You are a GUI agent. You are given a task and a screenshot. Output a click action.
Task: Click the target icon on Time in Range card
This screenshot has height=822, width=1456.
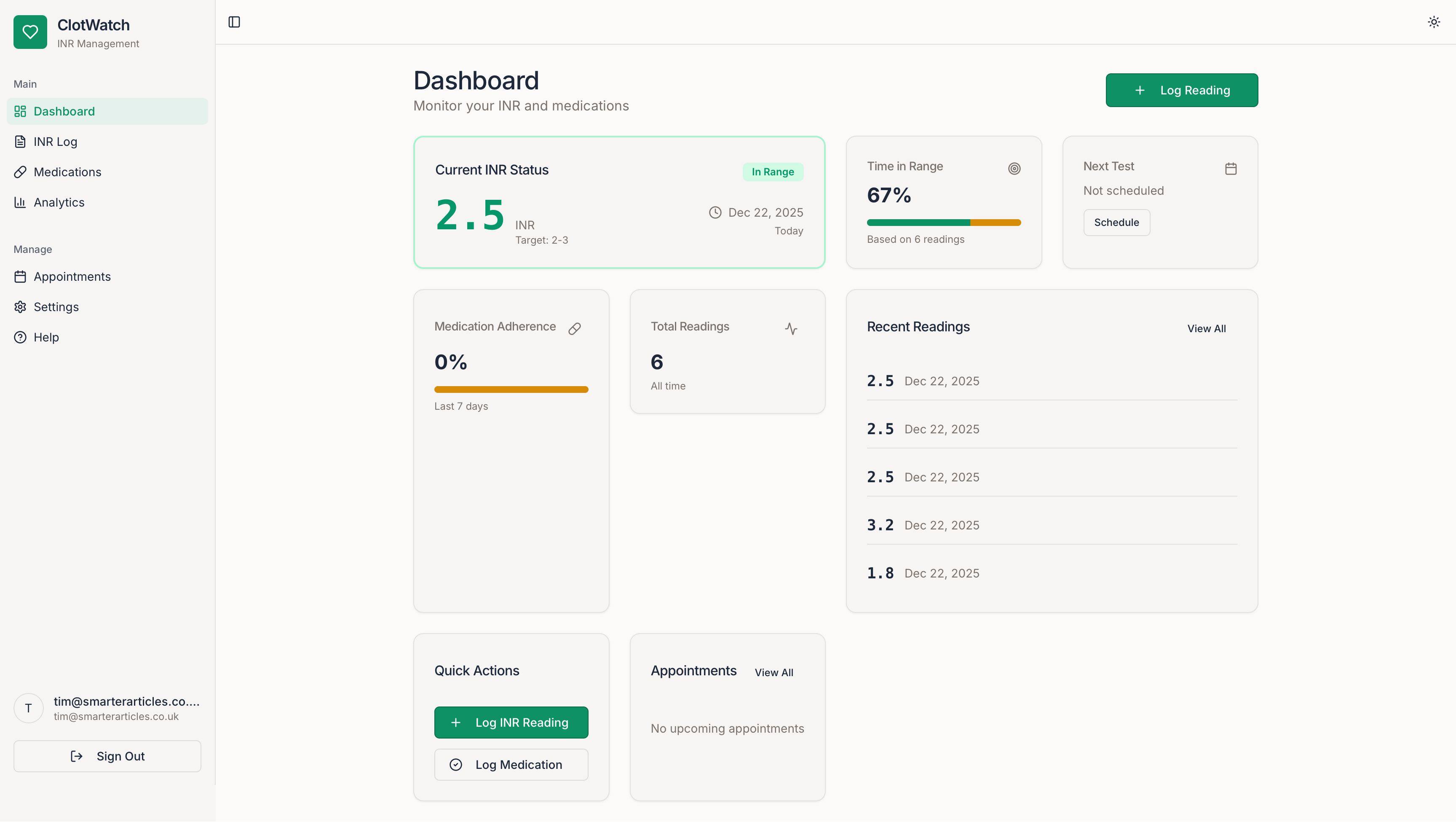[x=1014, y=168]
